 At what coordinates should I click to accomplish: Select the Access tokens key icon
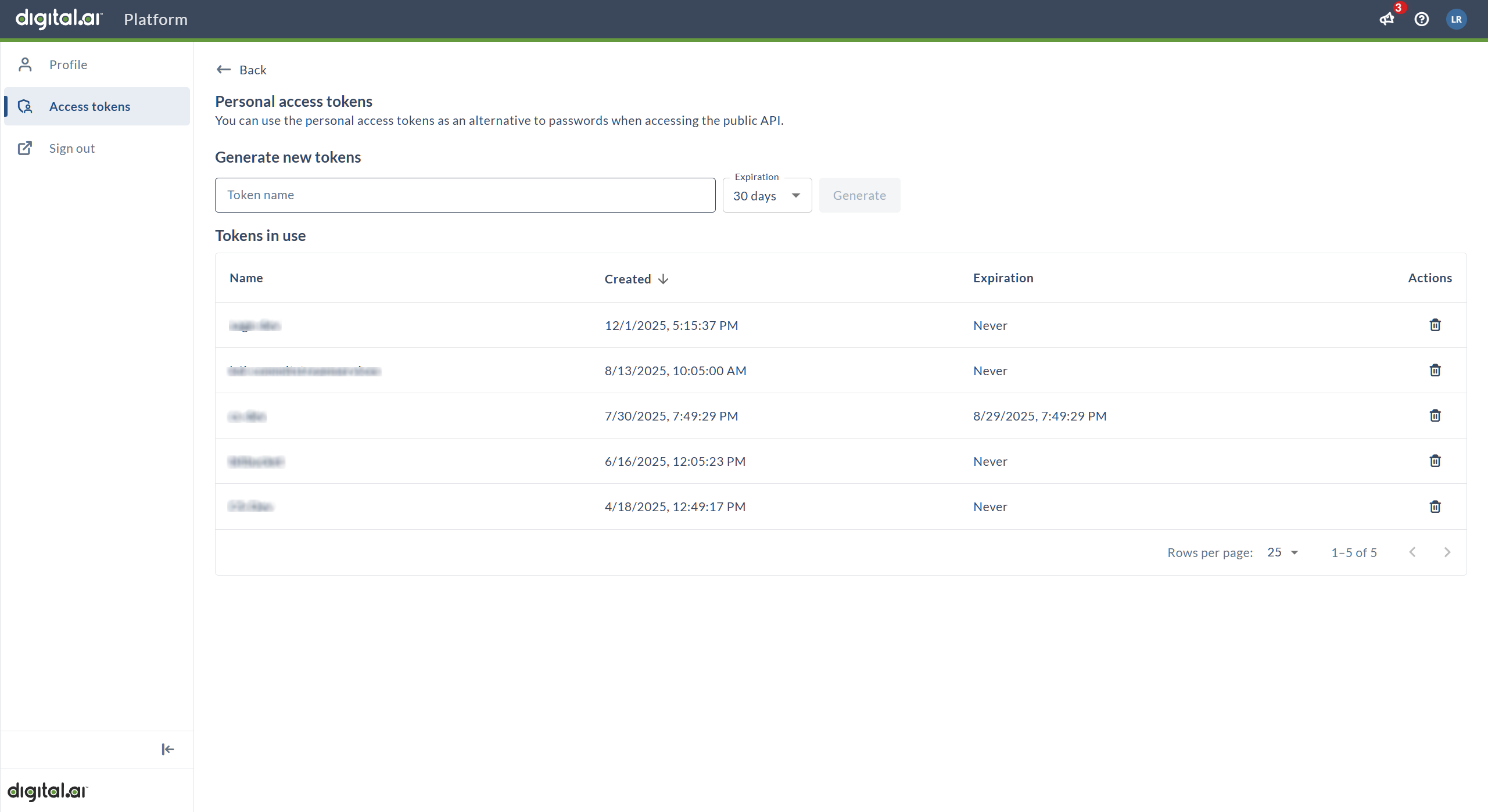coord(24,106)
